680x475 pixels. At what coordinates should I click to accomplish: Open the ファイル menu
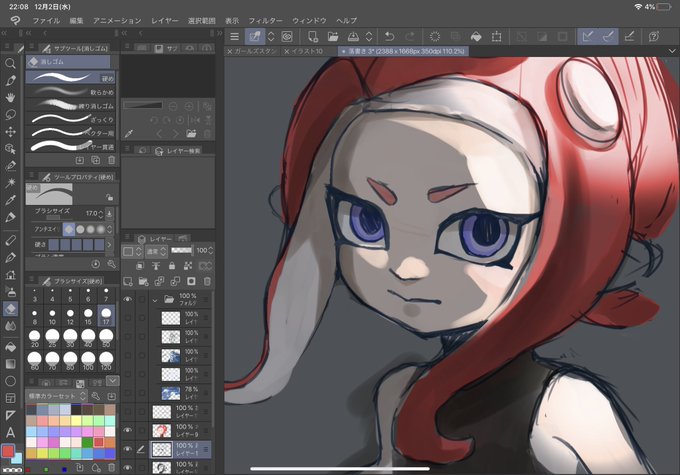click(46, 20)
